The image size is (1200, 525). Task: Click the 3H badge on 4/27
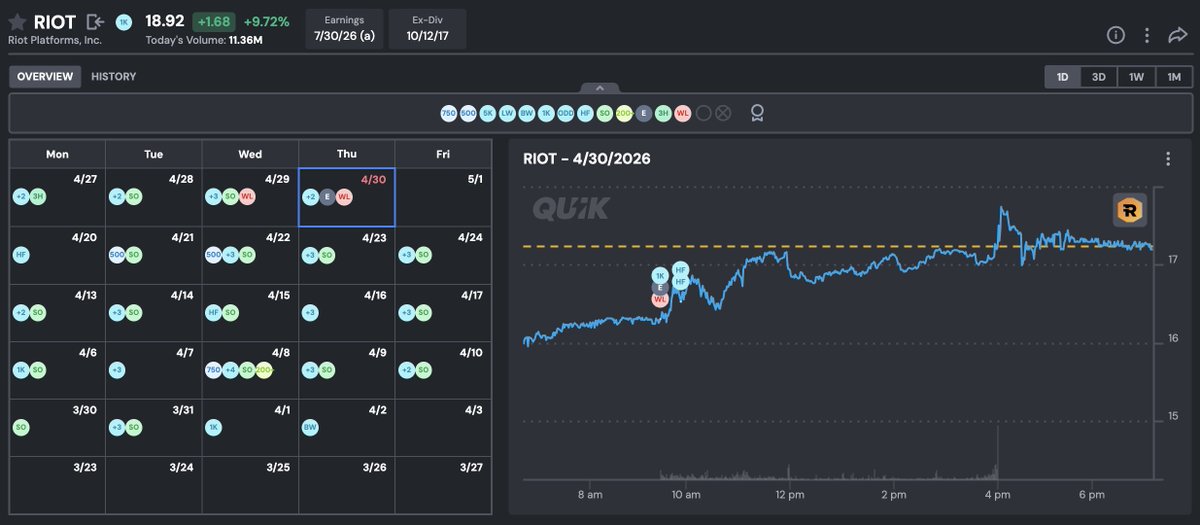(38, 197)
